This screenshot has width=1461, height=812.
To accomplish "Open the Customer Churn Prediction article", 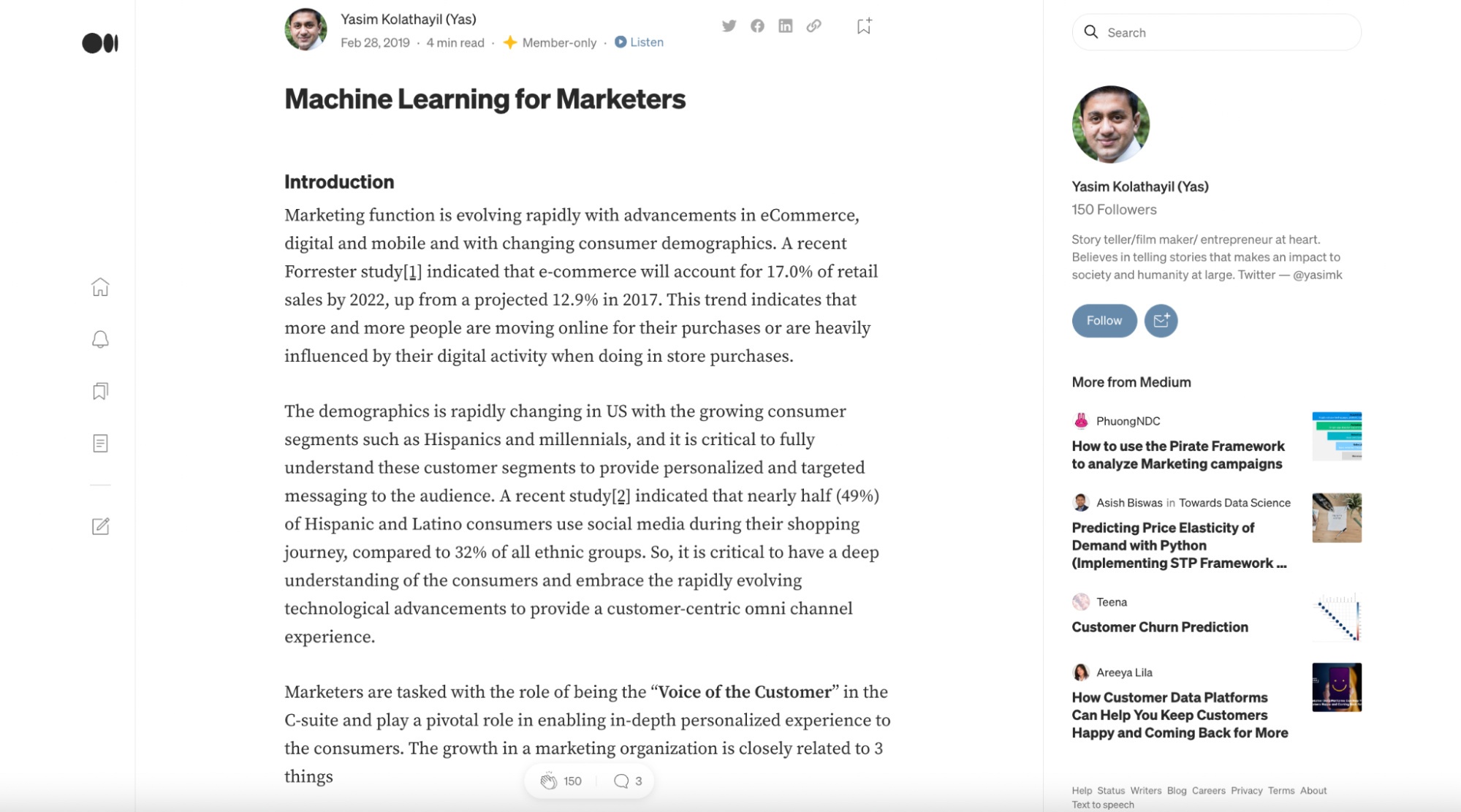I will (1159, 626).
